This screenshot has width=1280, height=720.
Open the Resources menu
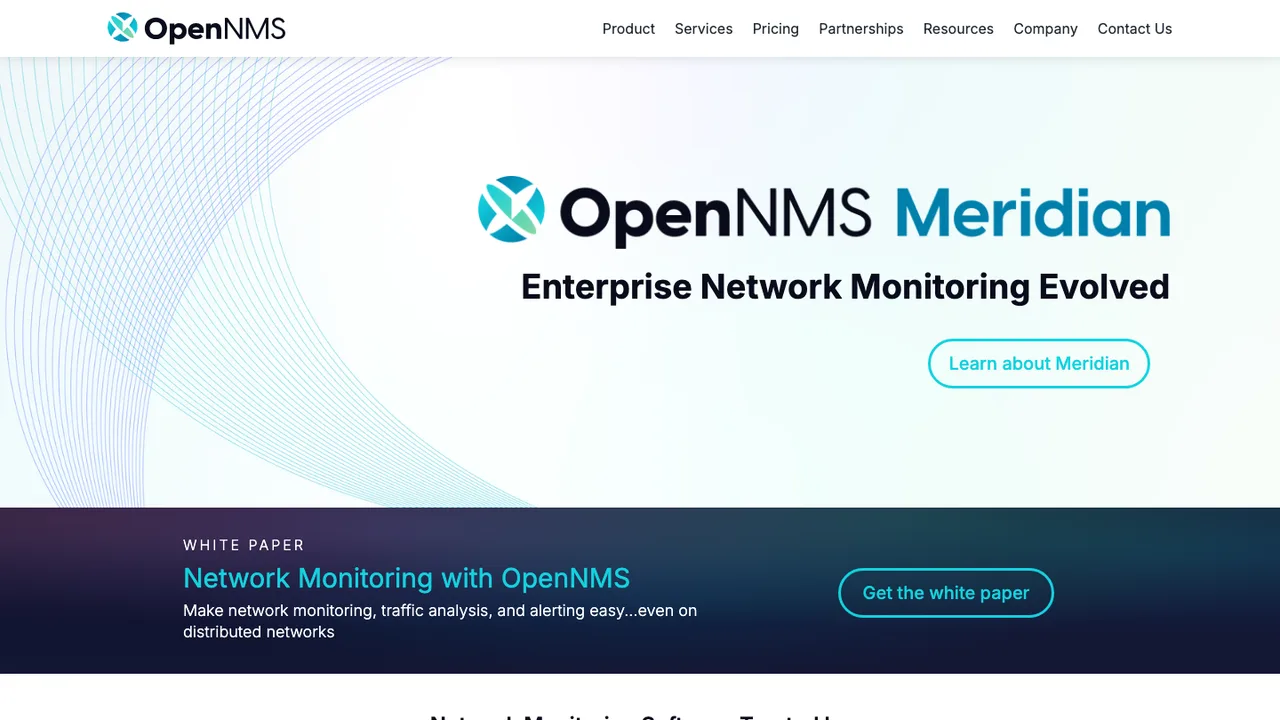[958, 29]
